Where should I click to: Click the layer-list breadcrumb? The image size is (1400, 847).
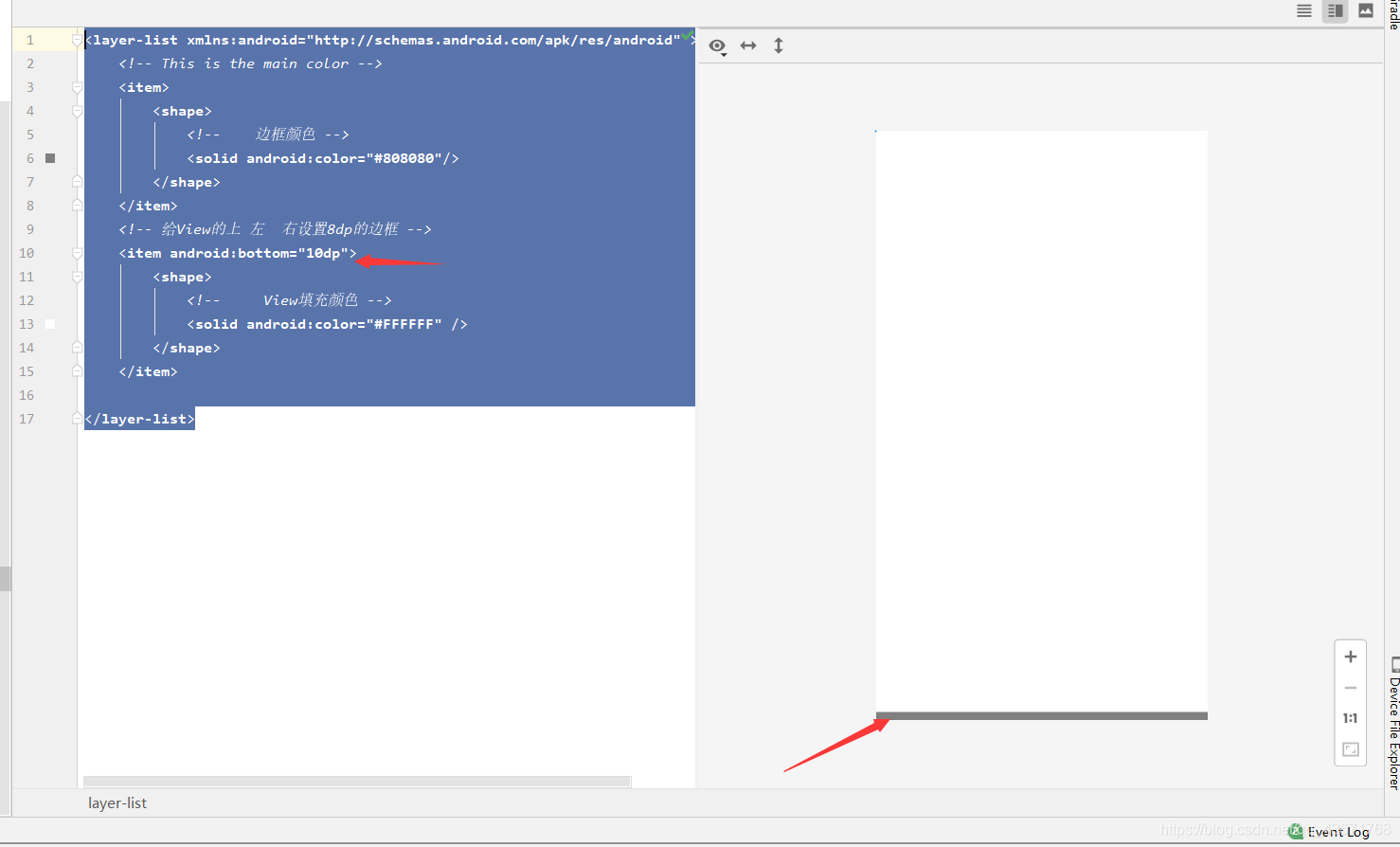click(x=117, y=803)
